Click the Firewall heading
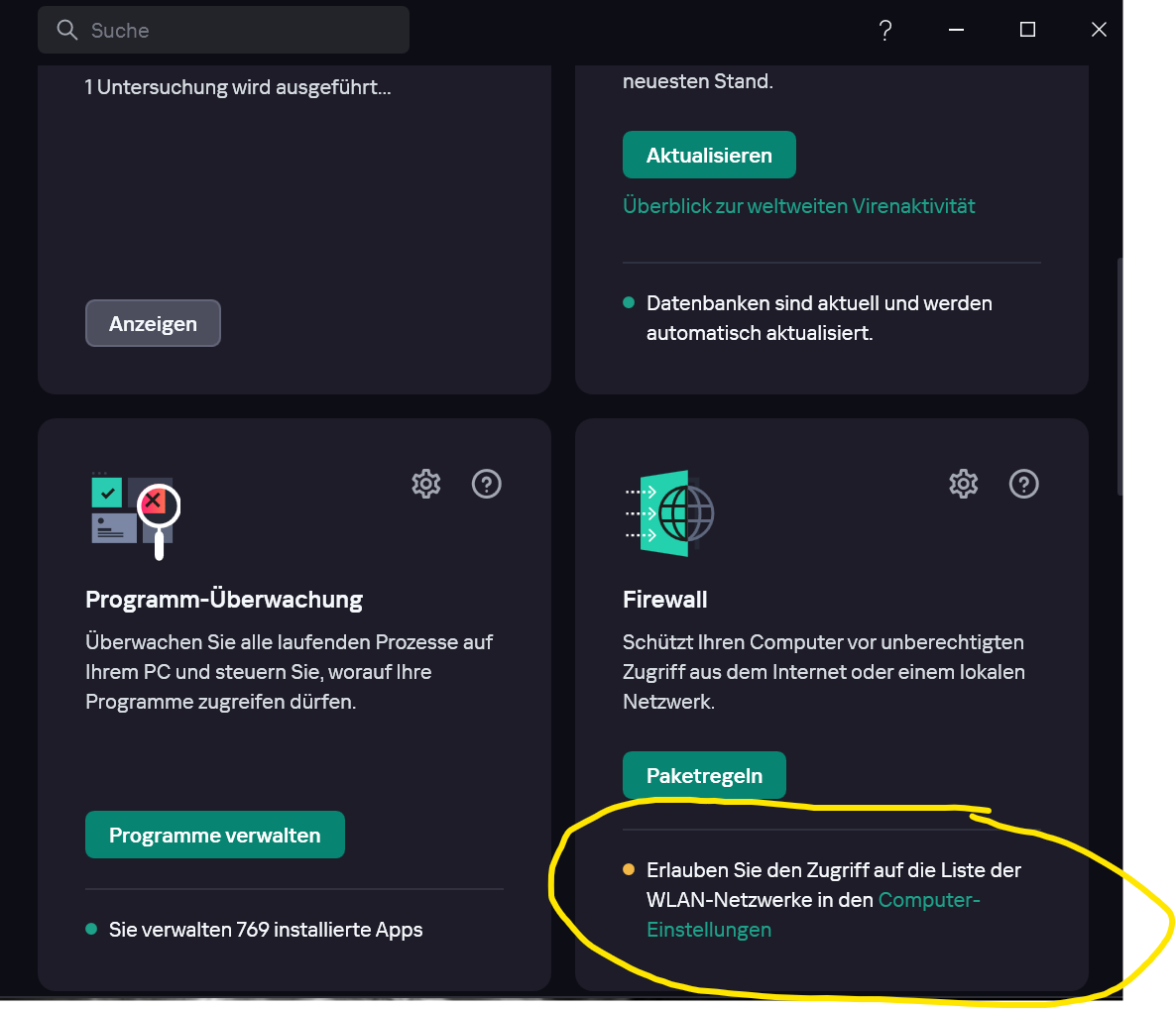1176x1009 pixels. coord(665,600)
